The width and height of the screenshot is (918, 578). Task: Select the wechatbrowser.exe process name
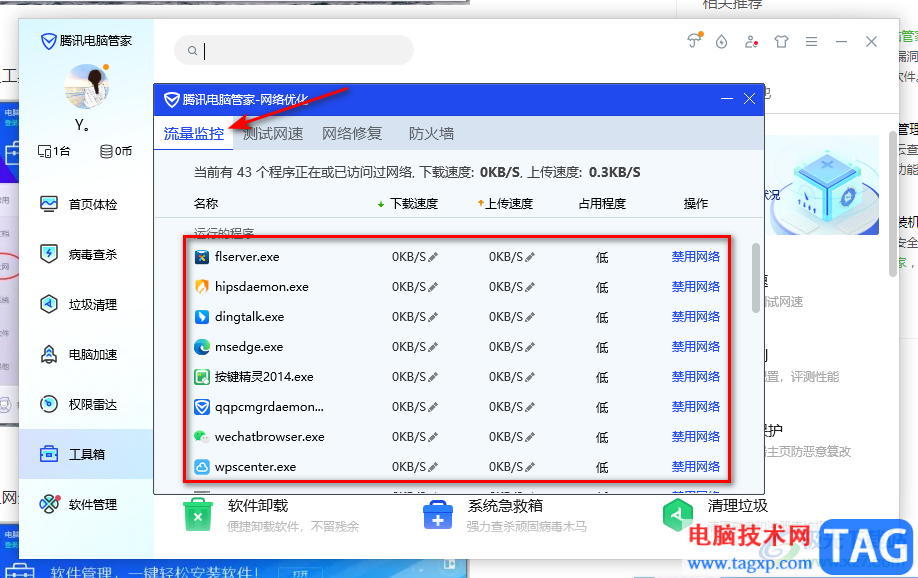[x=269, y=437]
